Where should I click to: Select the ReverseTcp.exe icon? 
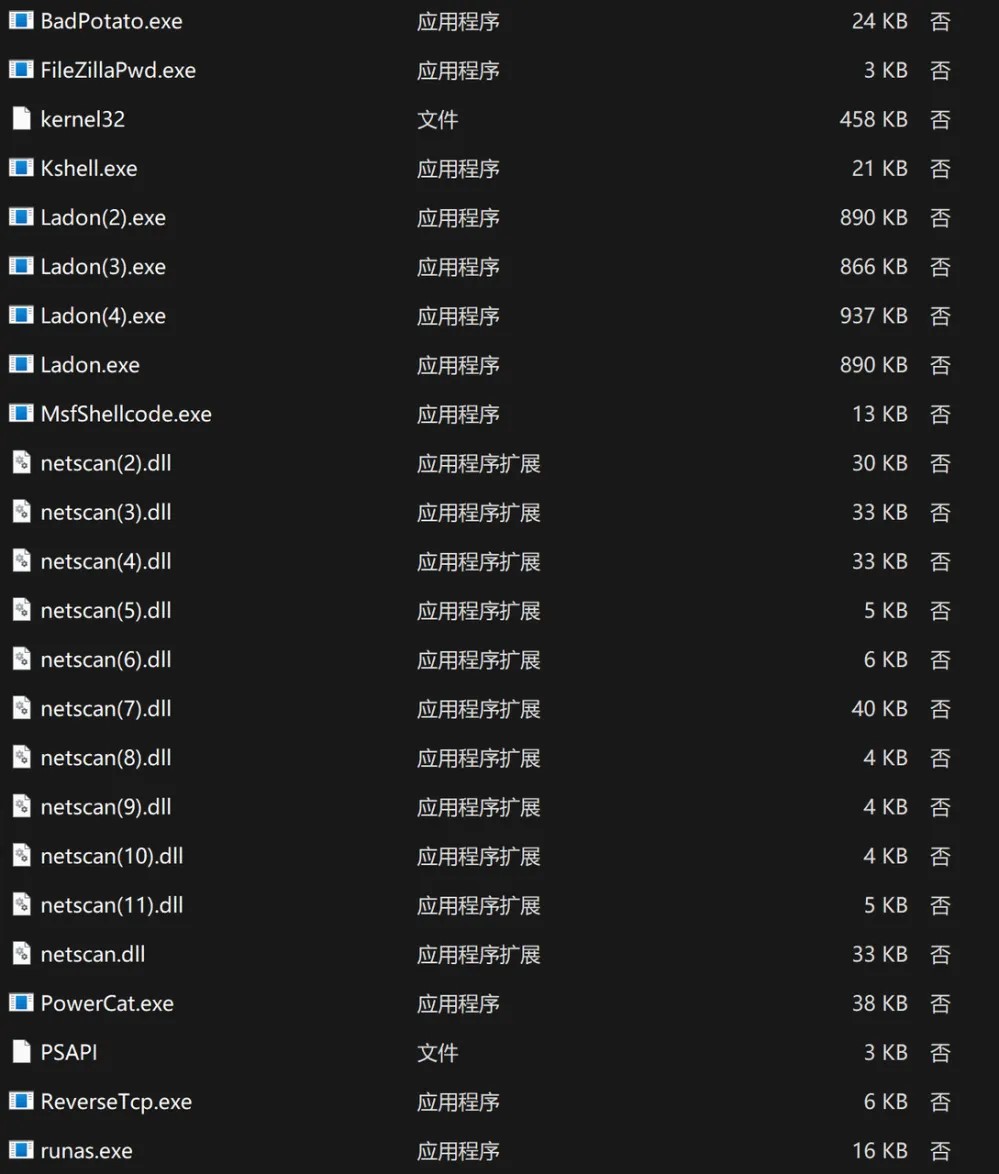click(x=21, y=1101)
